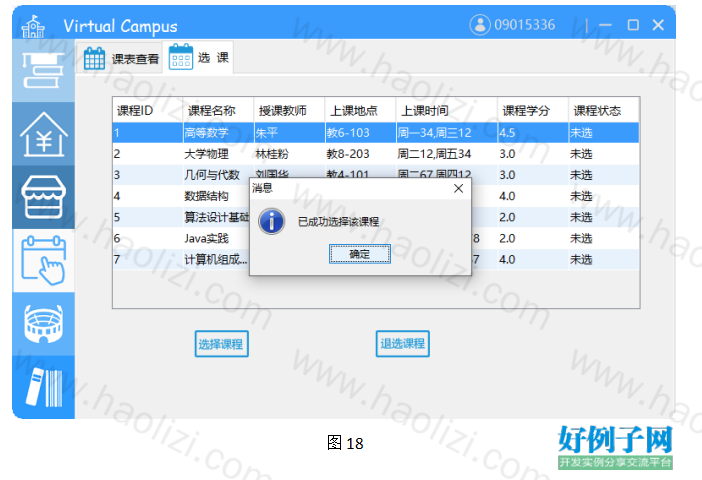702x480 pixels.
Task: Select the 几何与代数 course row
Action: coord(376,175)
